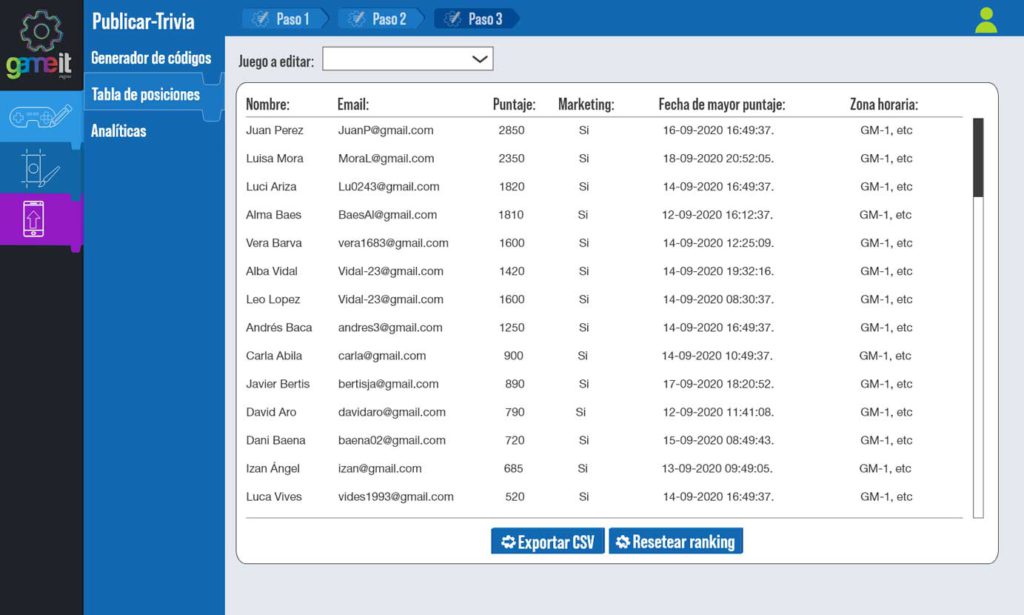The height and width of the screenshot is (615, 1024).
Task: Open Generador de códigos in the sidebar
Action: pos(150,58)
